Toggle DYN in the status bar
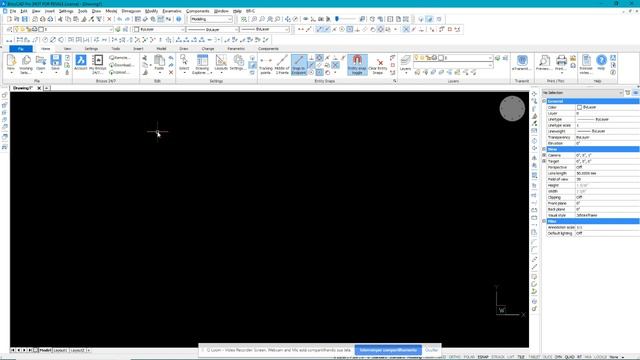 [x=558, y=357]
